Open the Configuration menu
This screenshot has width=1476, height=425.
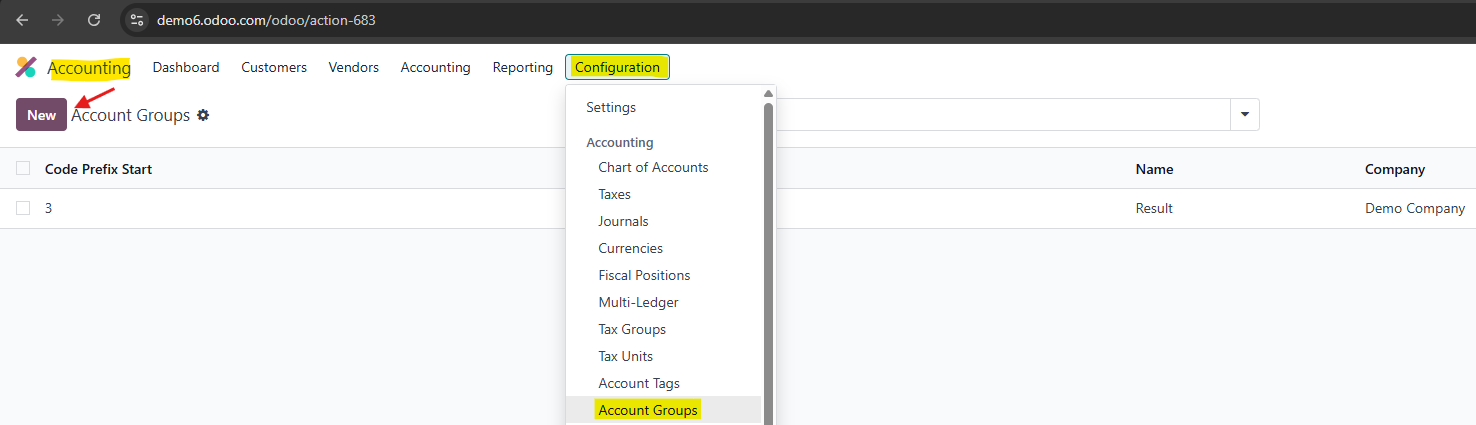pyautogui.click(x=617, y=67)
